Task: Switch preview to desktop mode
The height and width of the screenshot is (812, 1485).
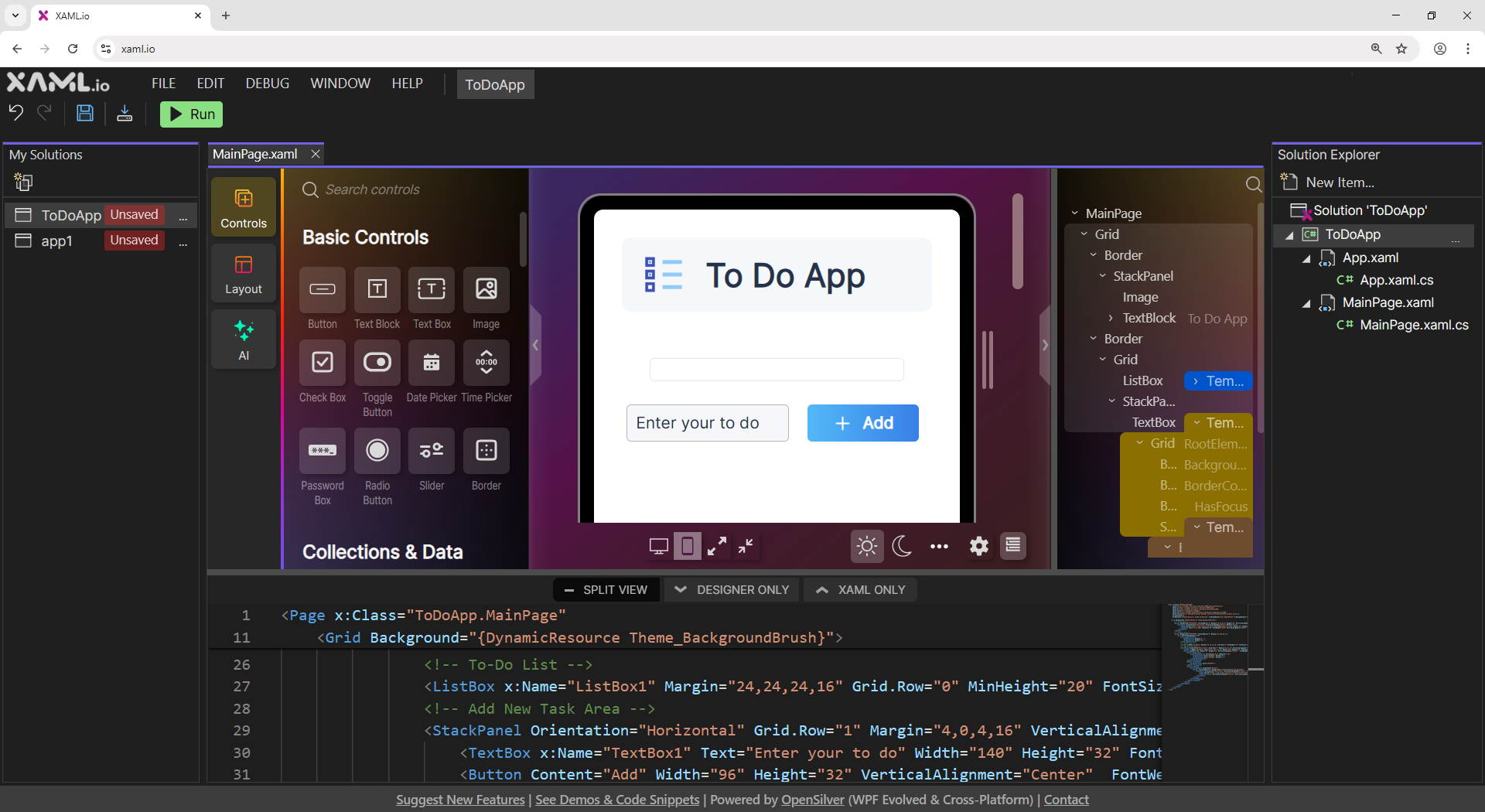Action: click(x=658, y=546)
